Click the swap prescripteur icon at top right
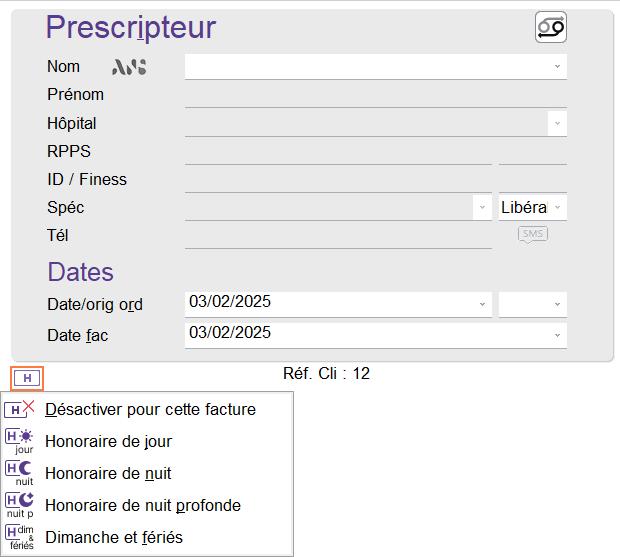Viewport: 620px width, 557px height. (550, 28)
